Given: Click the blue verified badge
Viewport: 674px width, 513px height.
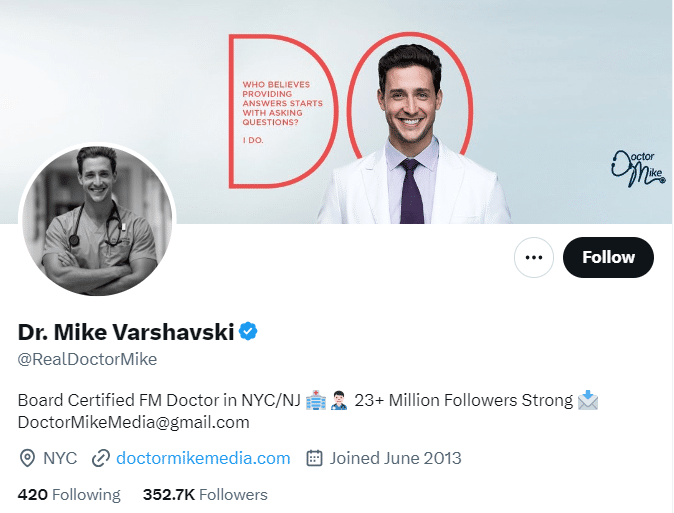Looking at the screenshot, I should (x=249, y=331).
